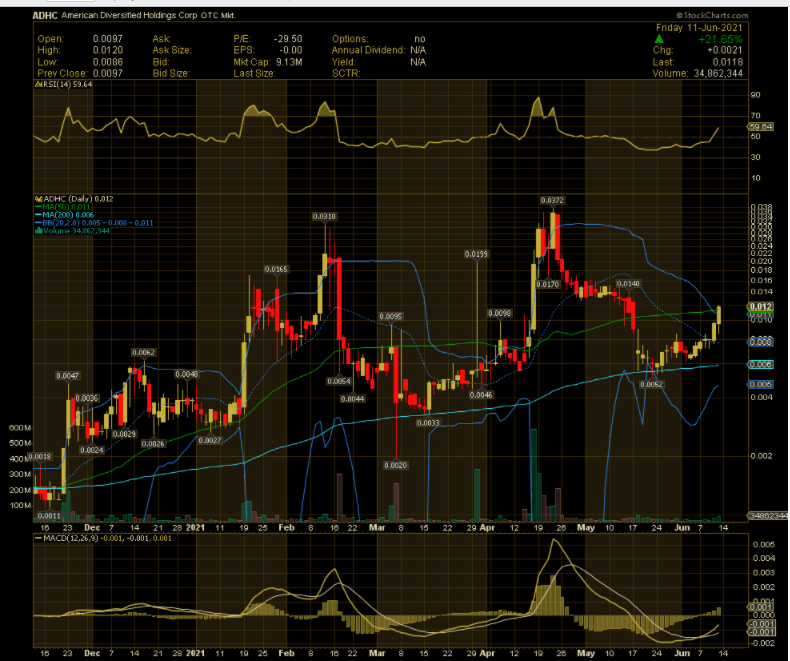This screenshot has height=661, width=790.
Task: Select the American Diversified Holdings Corp name
Action: click(129, 15)
